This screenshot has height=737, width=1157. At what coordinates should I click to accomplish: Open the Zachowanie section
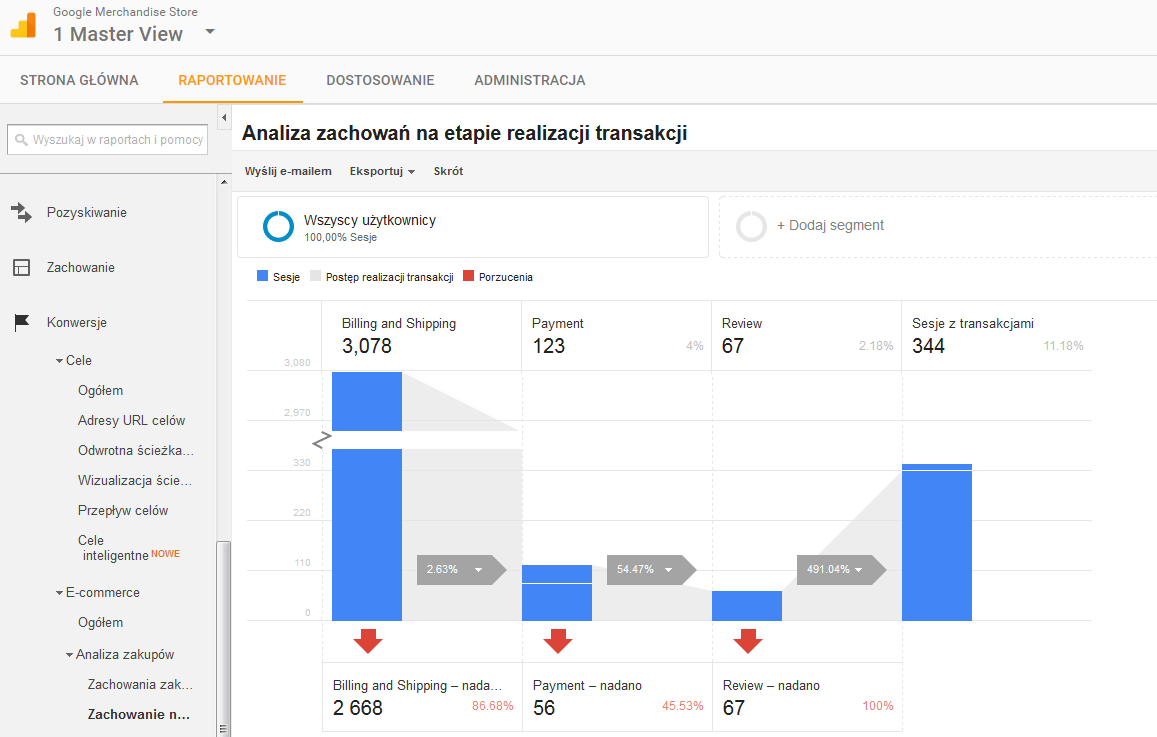[80, 267]
